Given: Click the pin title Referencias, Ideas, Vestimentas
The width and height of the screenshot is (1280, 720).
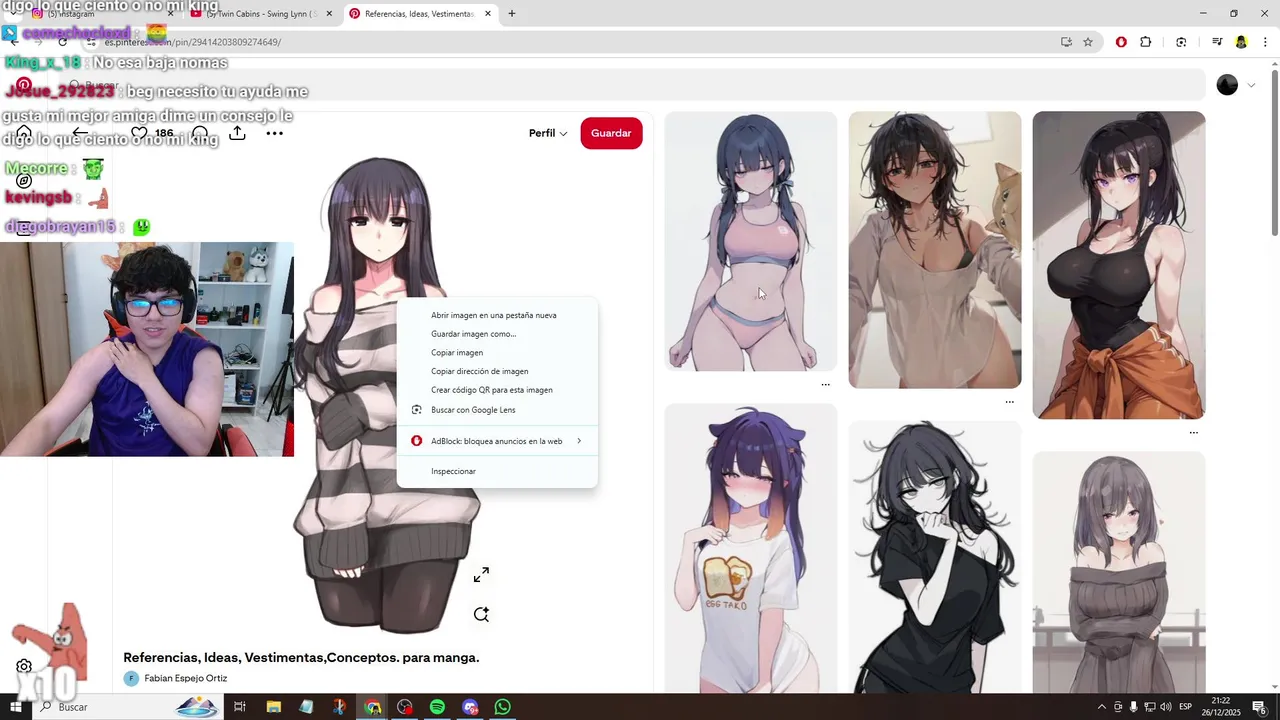Looking at the screenshot, I should pyautogui.click(x=301, y=658).
